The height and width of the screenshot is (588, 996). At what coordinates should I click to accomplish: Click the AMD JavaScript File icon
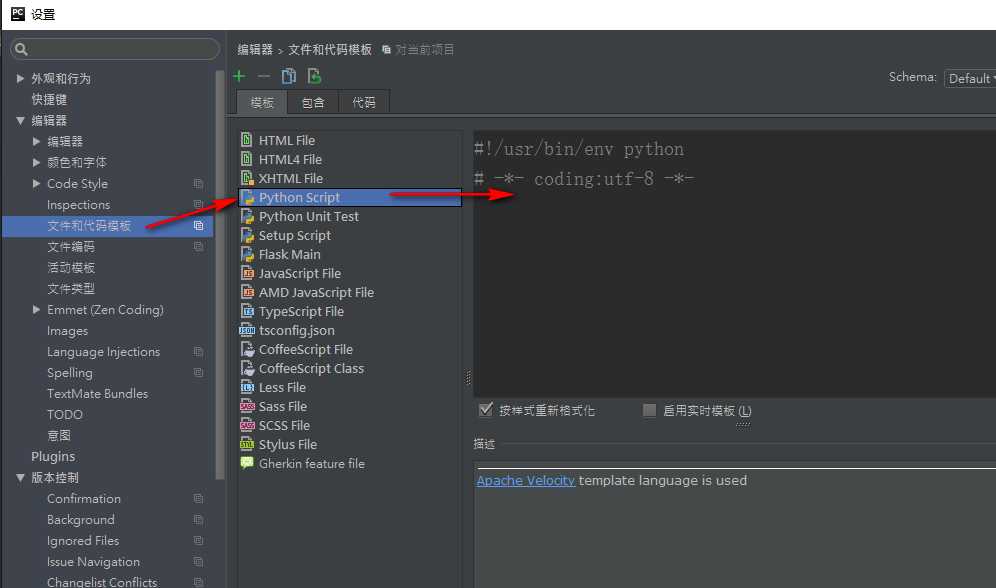point(247,292)
